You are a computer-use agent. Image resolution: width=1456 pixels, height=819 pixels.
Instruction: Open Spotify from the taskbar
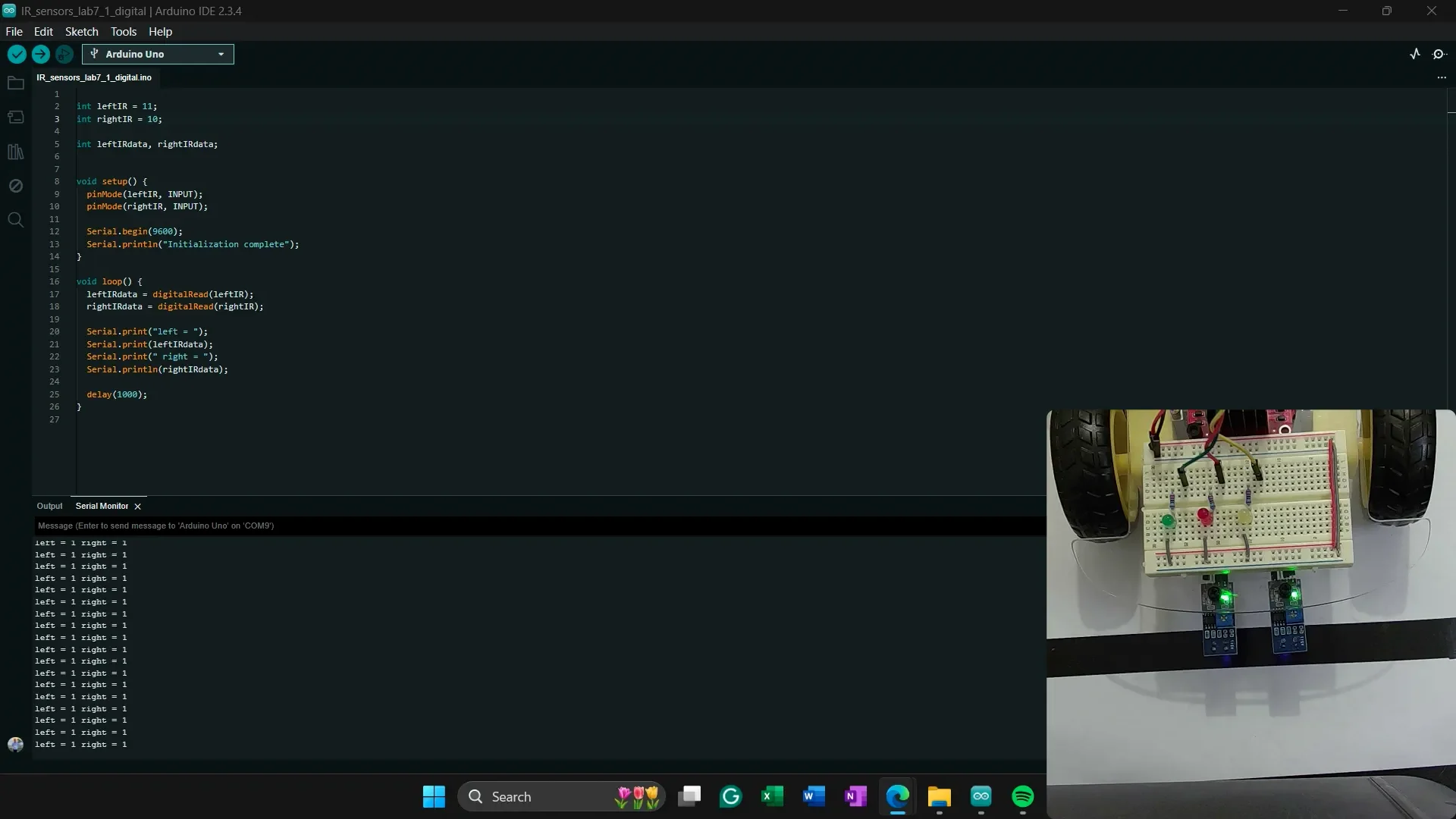(x=1022, y=796)
